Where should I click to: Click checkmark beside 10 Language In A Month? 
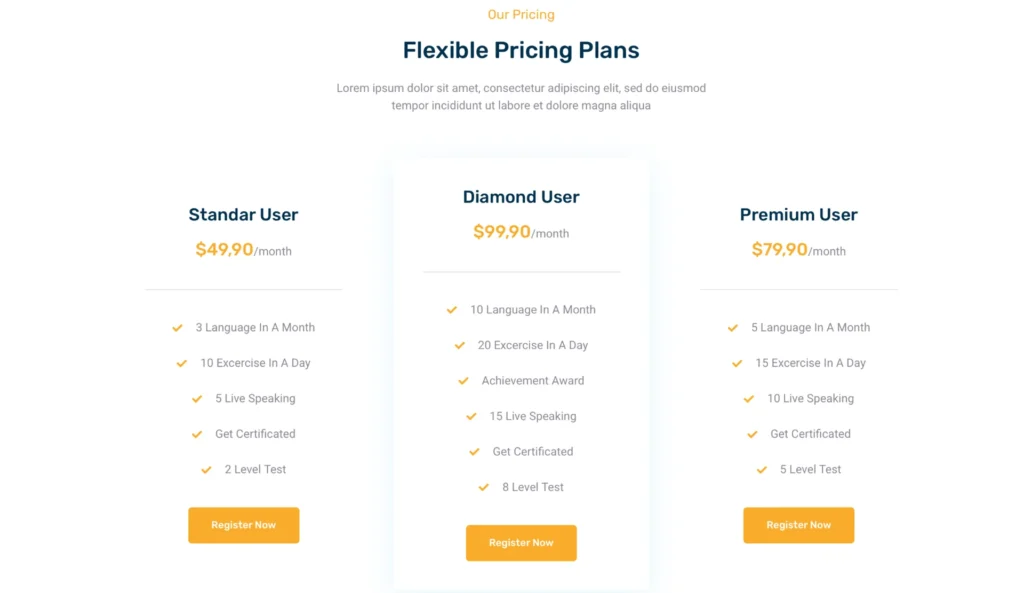click(452, 310)
